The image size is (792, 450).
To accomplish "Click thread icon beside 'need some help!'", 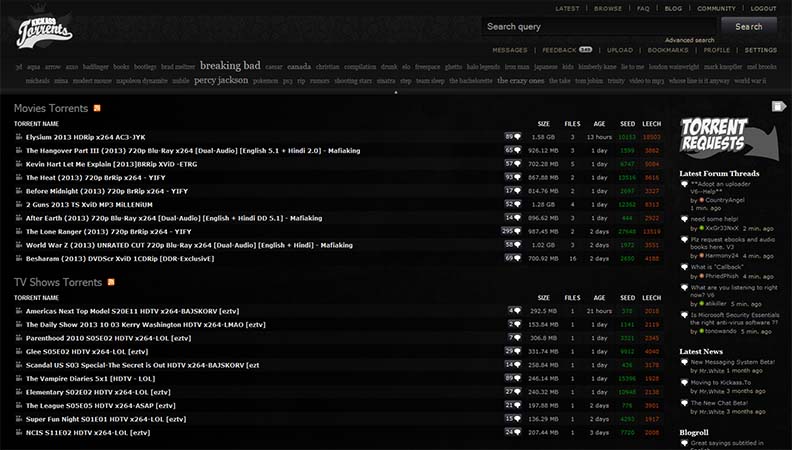I will click(684, 219).
